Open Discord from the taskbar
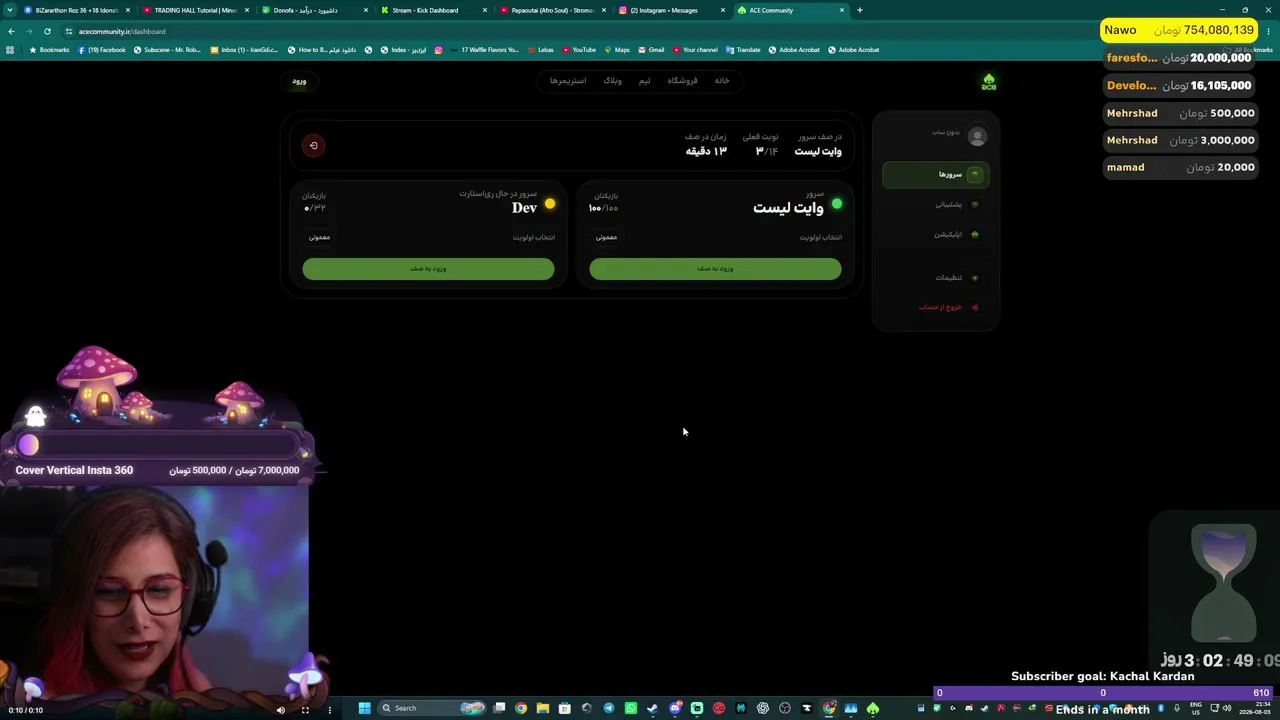This screenshot has width=1280, height=720. [x=675, y=709]
